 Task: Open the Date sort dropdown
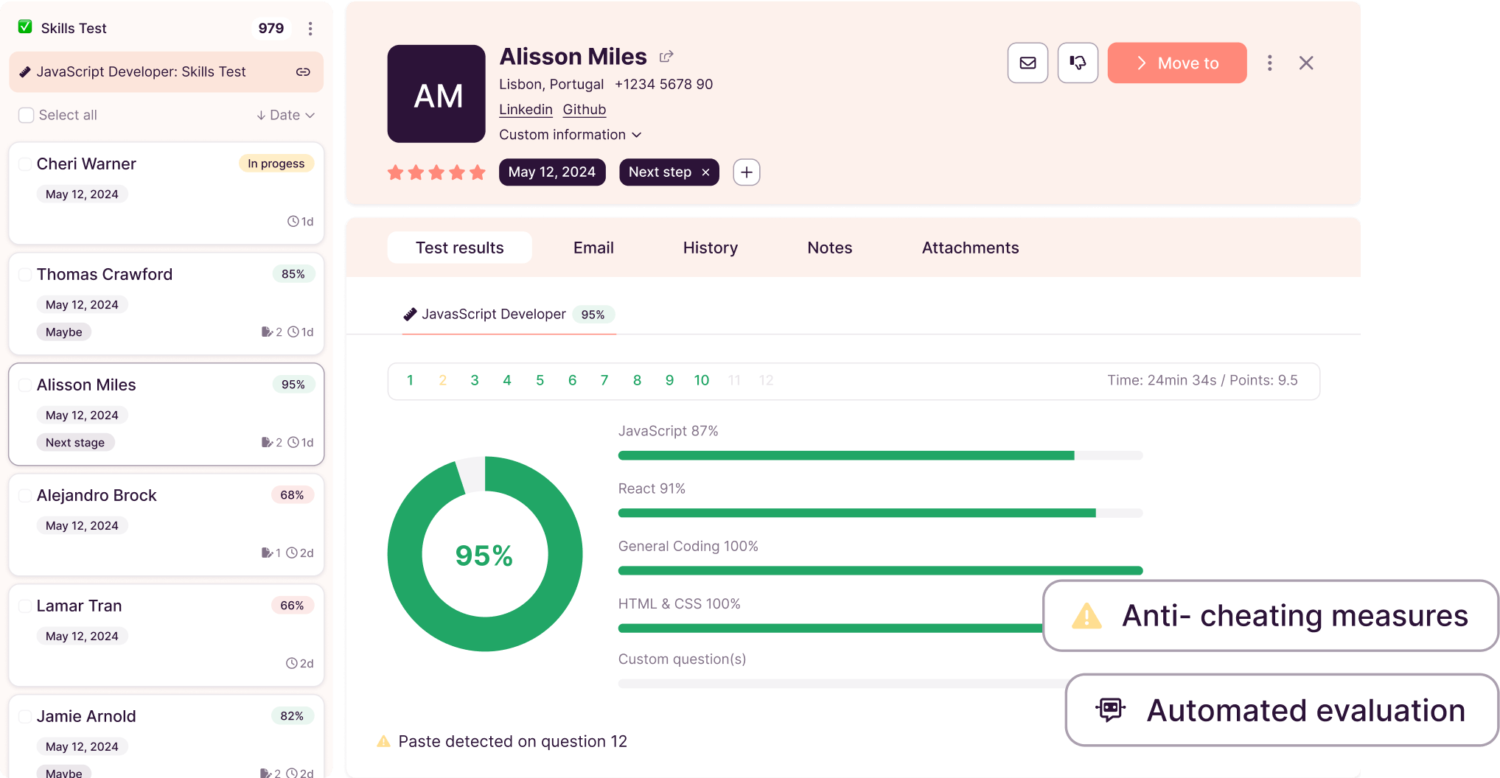pyautogui.click(x=285, y=115)
